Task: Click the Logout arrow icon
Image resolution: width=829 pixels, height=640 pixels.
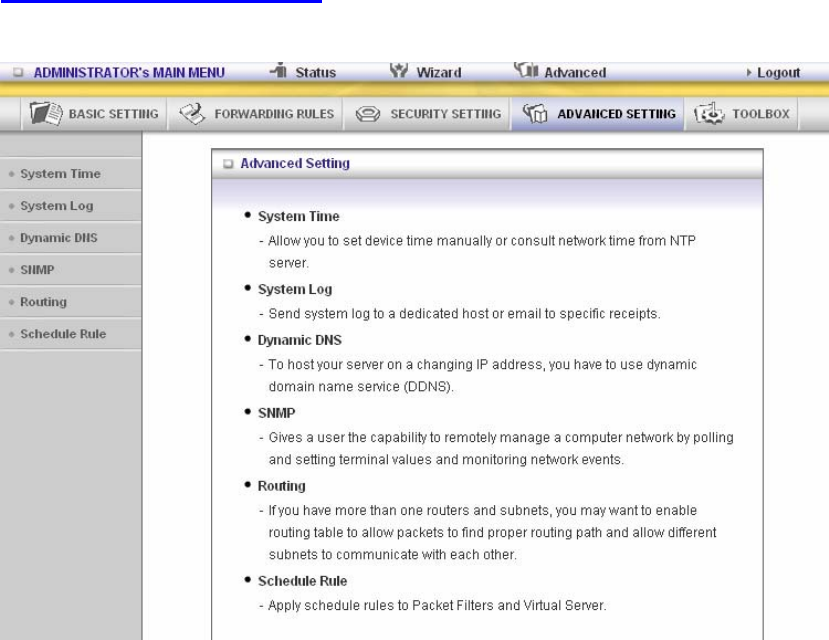Action: tap(749, 72)
